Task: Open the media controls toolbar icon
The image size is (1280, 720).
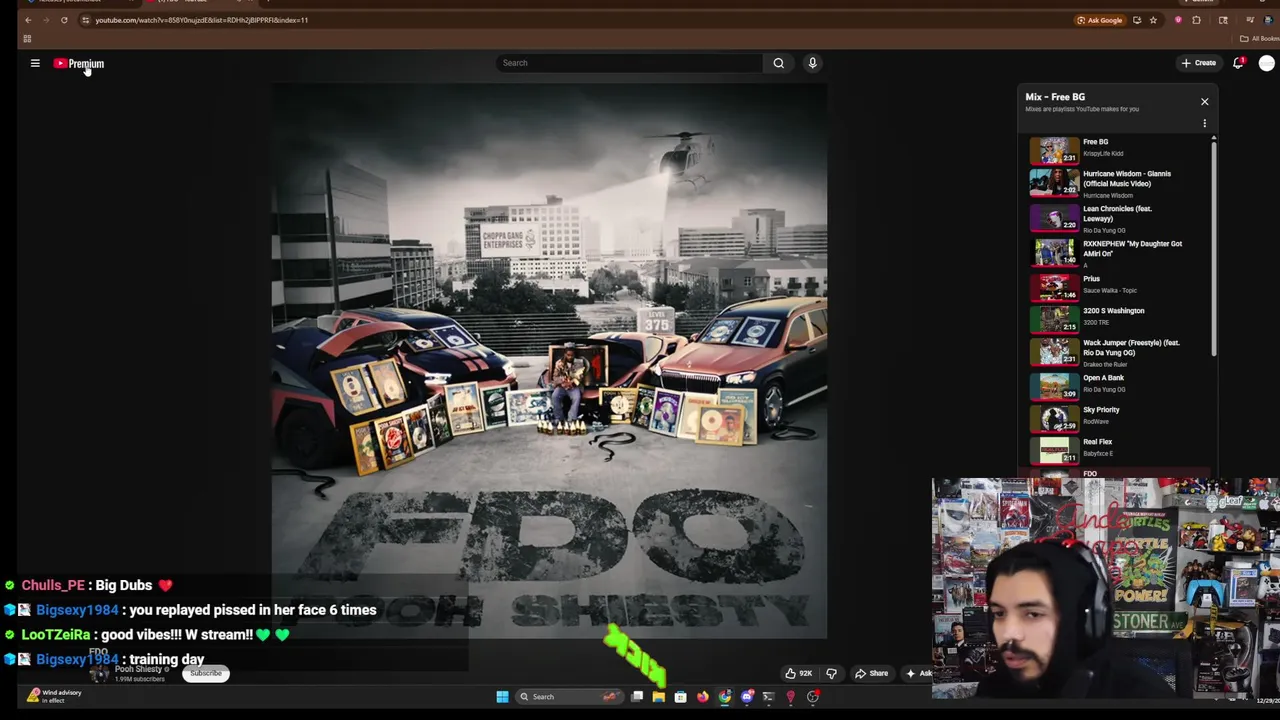Action: coord(1250,20)
